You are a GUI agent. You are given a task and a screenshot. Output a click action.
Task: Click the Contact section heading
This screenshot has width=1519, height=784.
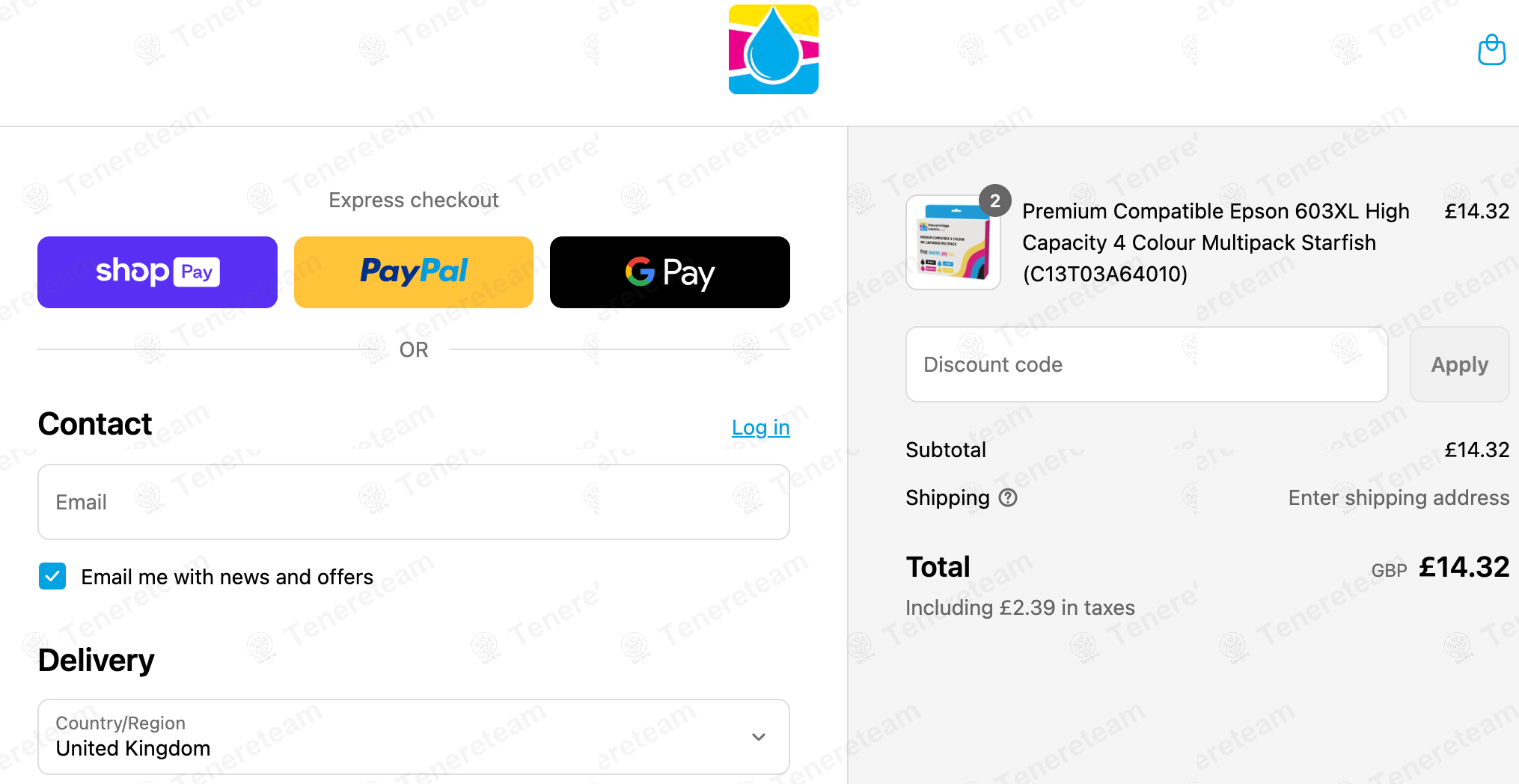(x=95, y=424)
